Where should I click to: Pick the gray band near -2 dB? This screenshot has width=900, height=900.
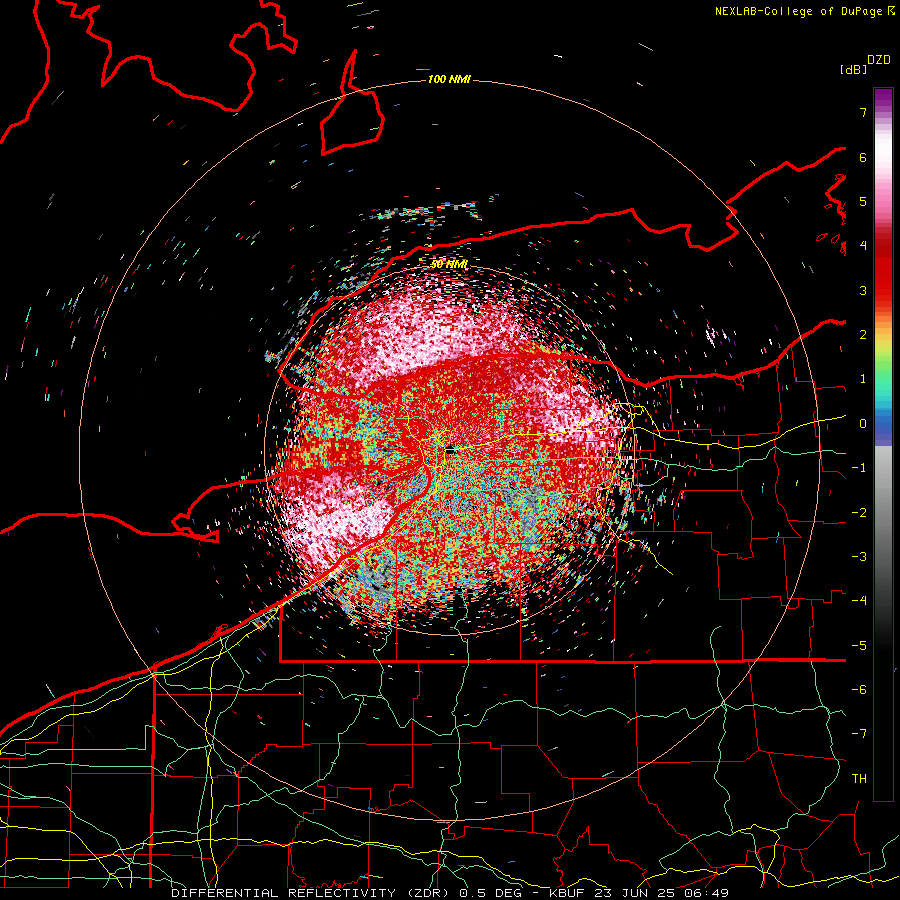tap(883, 512)
